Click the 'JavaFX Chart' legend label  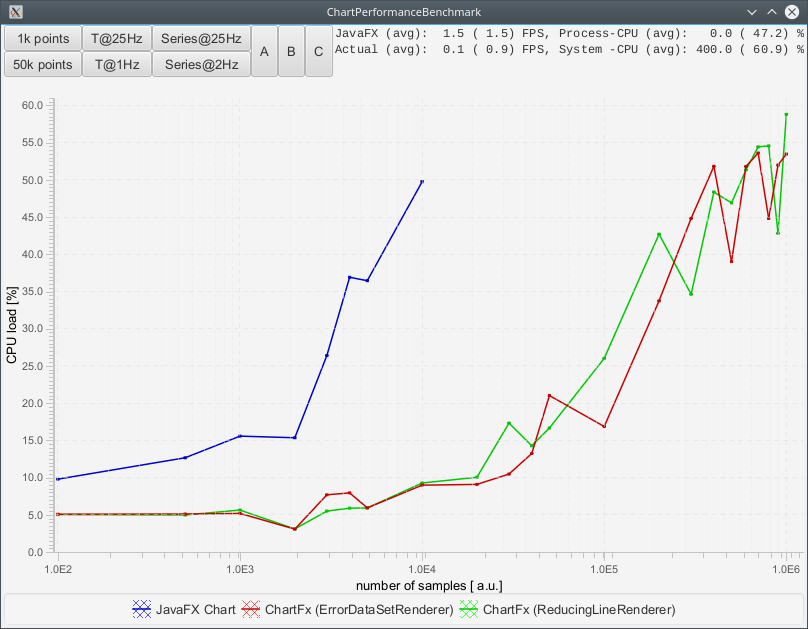click(195, 609)
